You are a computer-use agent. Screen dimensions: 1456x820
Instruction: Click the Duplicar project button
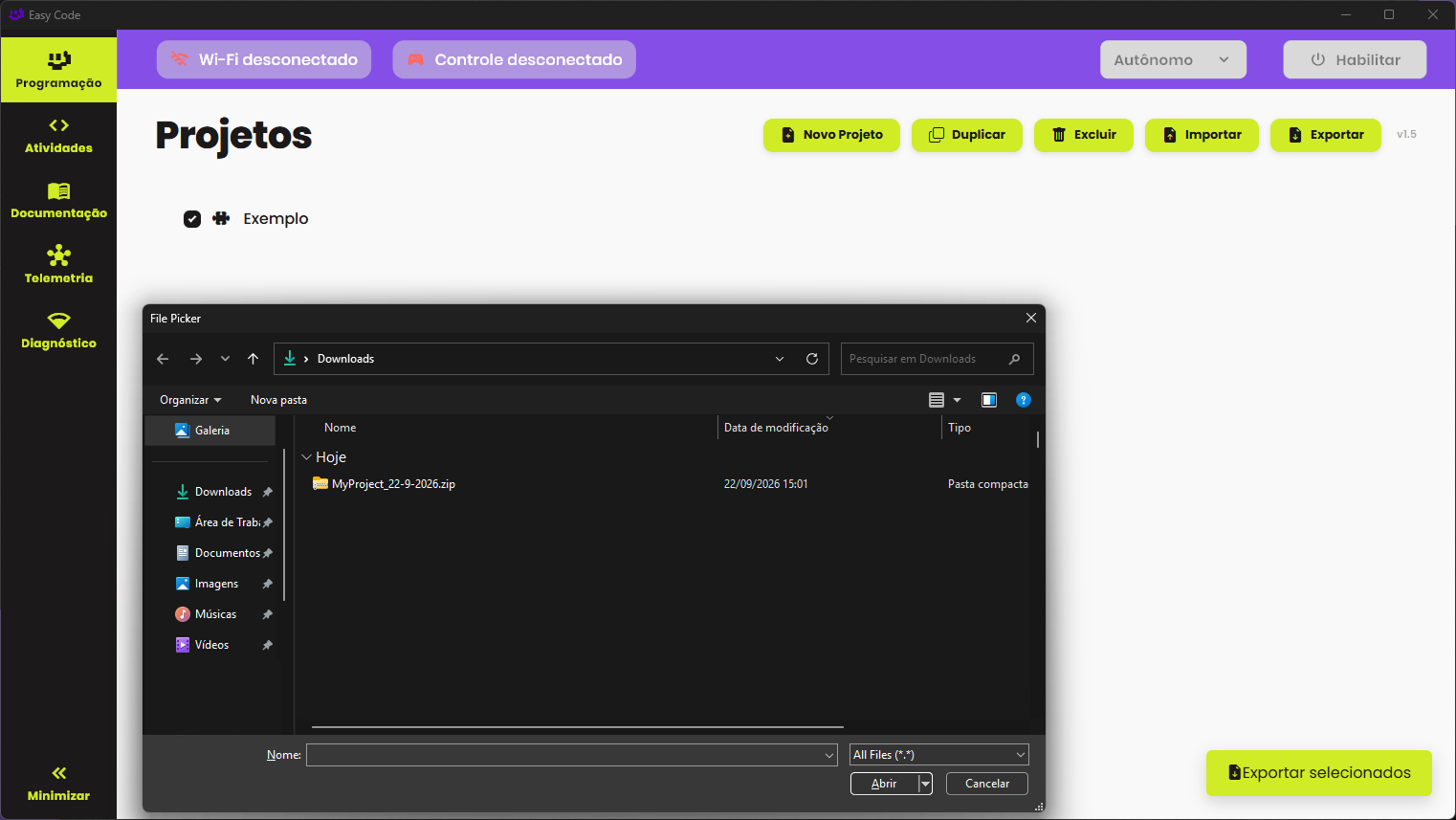point(966,135)
